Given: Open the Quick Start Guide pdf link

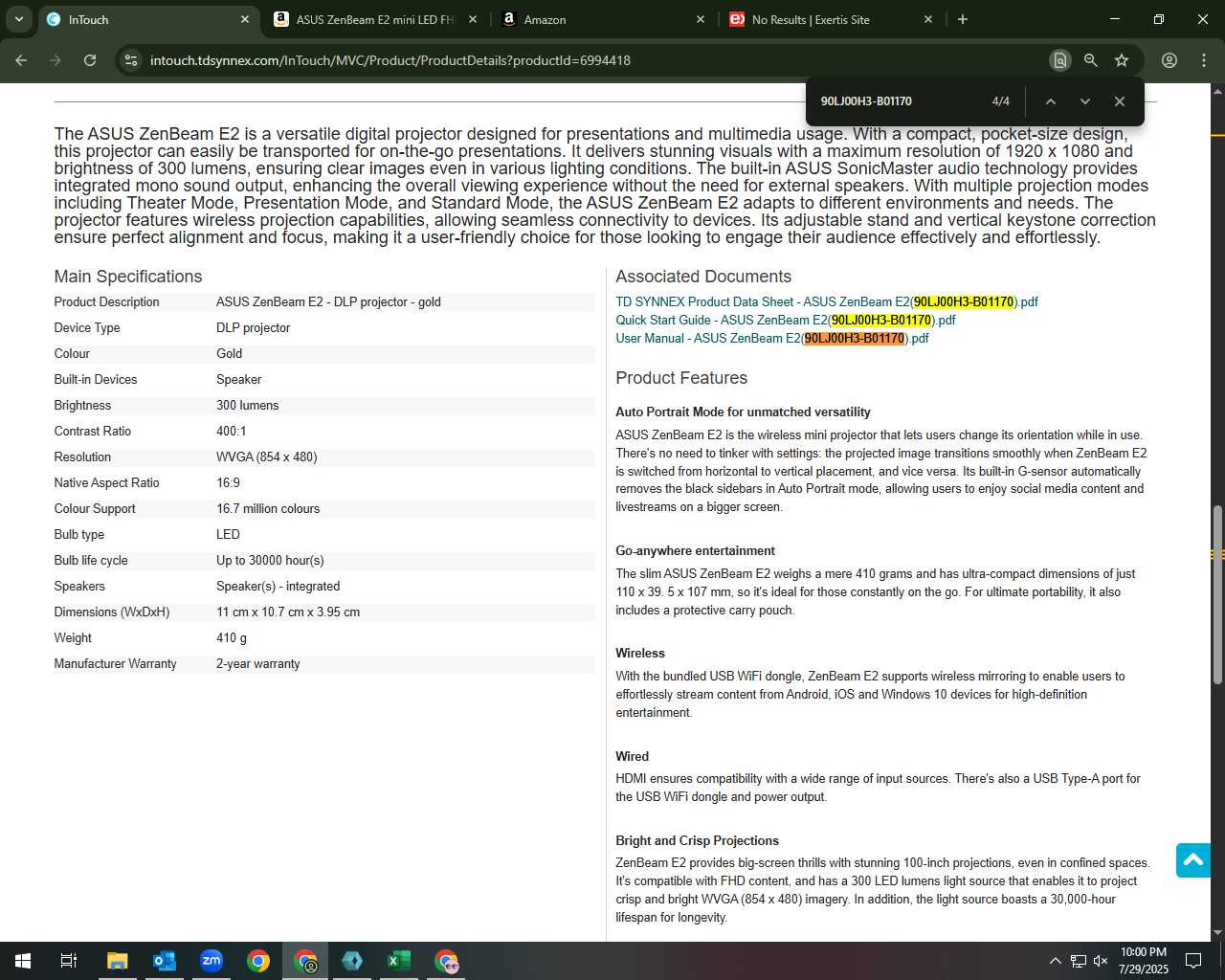Looking at the screenshot, I should click(x=786, y=320).
